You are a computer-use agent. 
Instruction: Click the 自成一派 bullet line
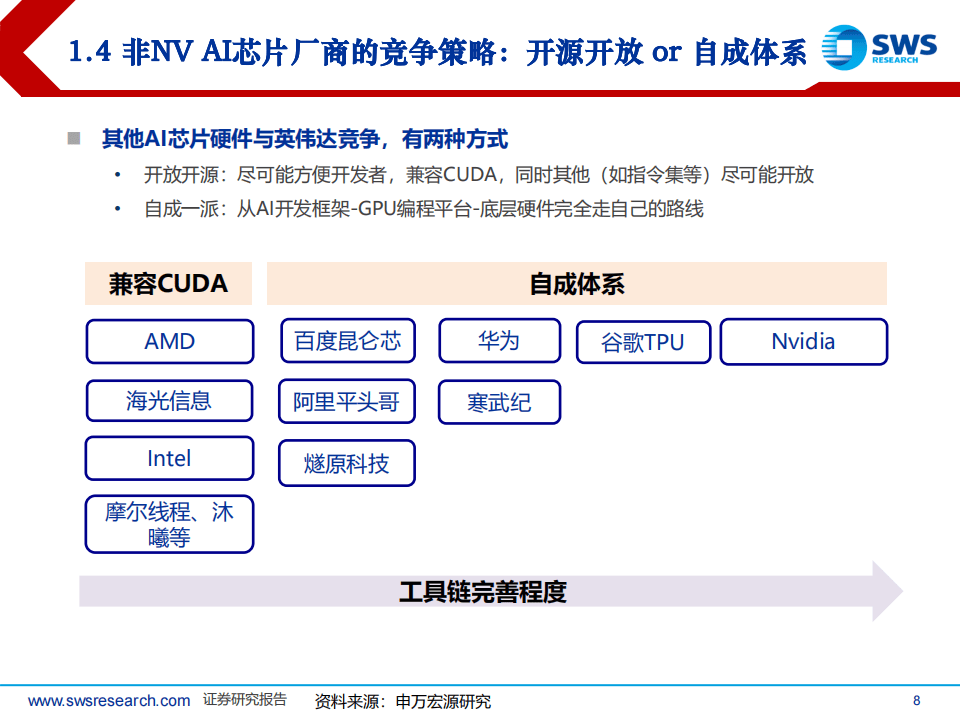424,209
